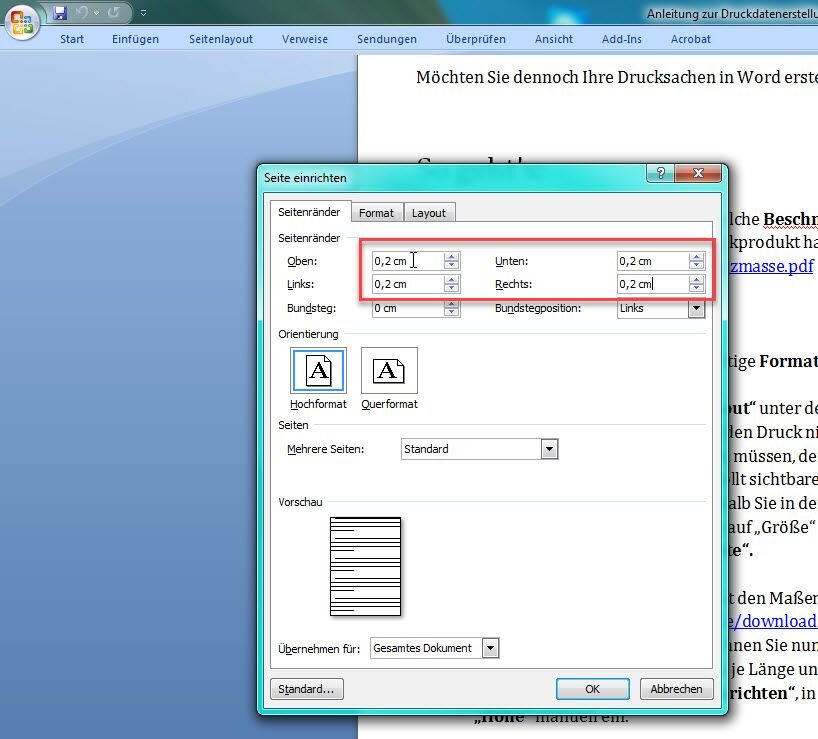This screenshot has width=818, height=739.
Task: Click into the Links margin input field
Action: tap(406, 284)
